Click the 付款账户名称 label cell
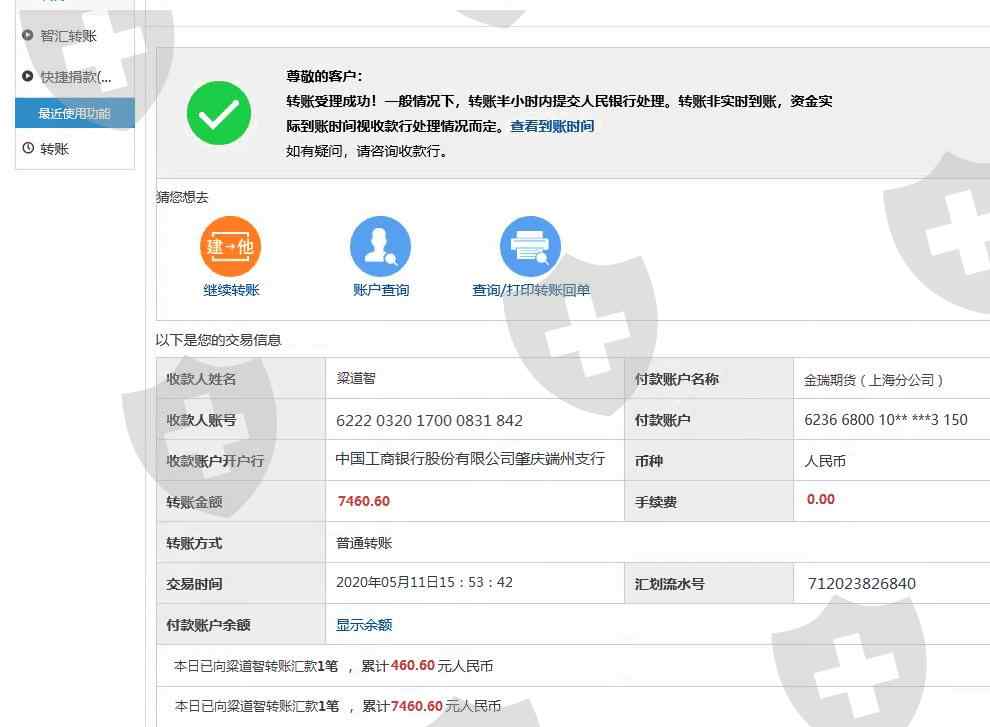This screenshot has height=727, width=990. [709, 378]
